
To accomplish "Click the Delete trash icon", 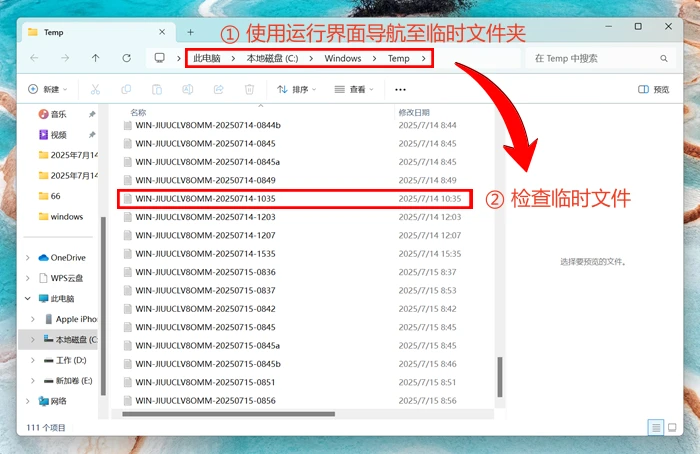I will pos(249,89).
